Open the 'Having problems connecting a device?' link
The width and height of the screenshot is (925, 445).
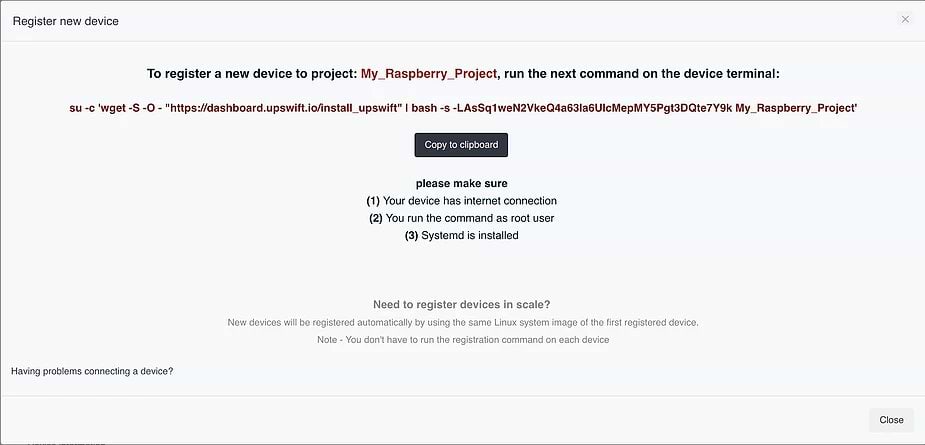coord(92,371)
